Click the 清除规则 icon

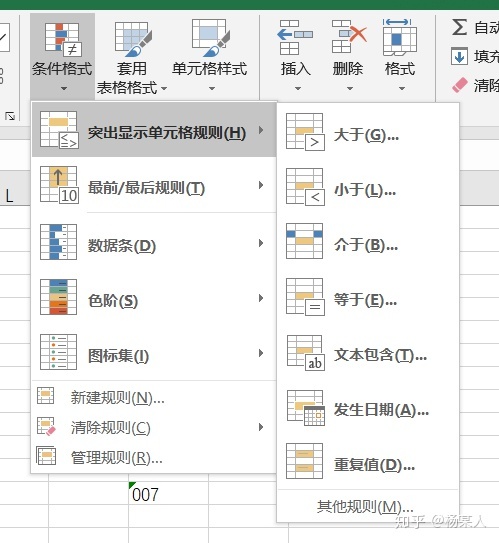click(46, 426)
